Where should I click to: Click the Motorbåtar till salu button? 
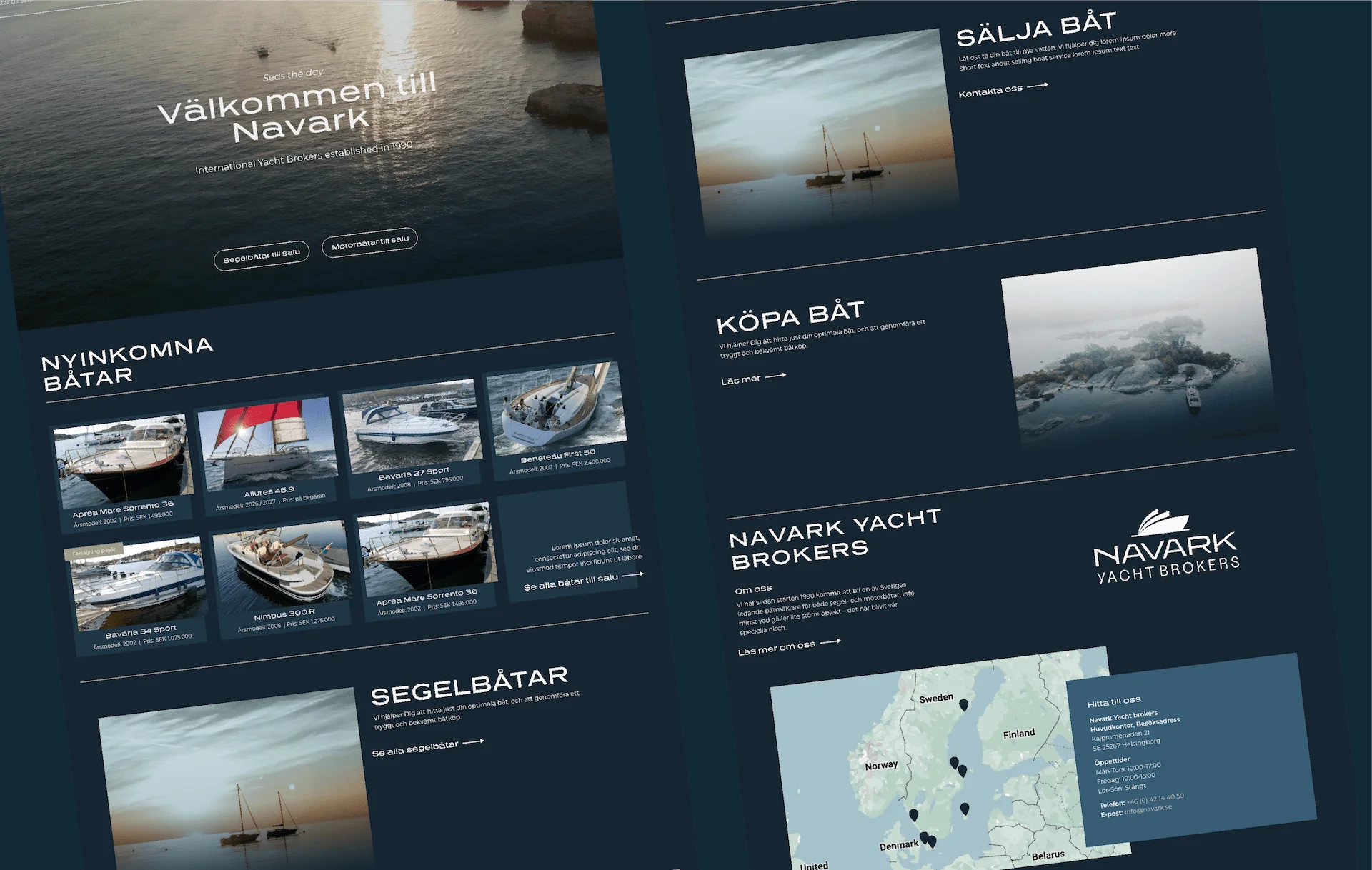[x=369, y=243]
